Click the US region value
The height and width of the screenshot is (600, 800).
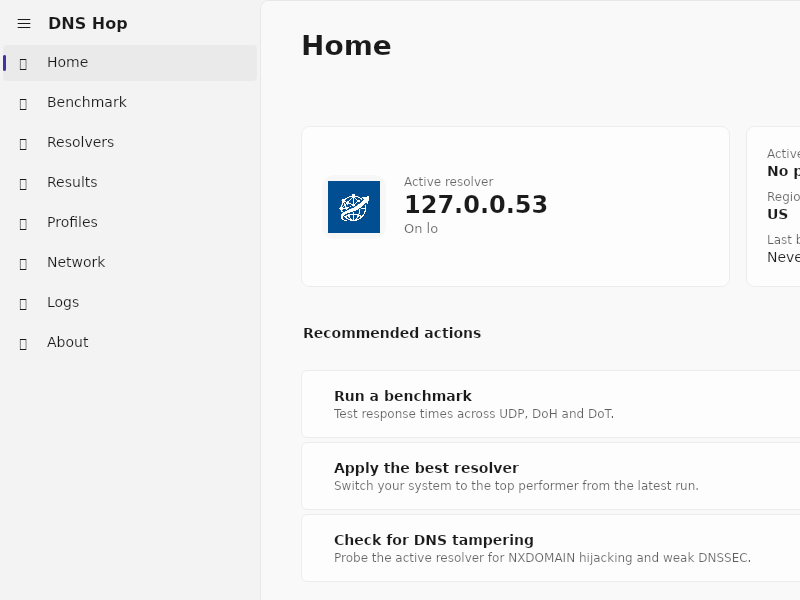777,214
